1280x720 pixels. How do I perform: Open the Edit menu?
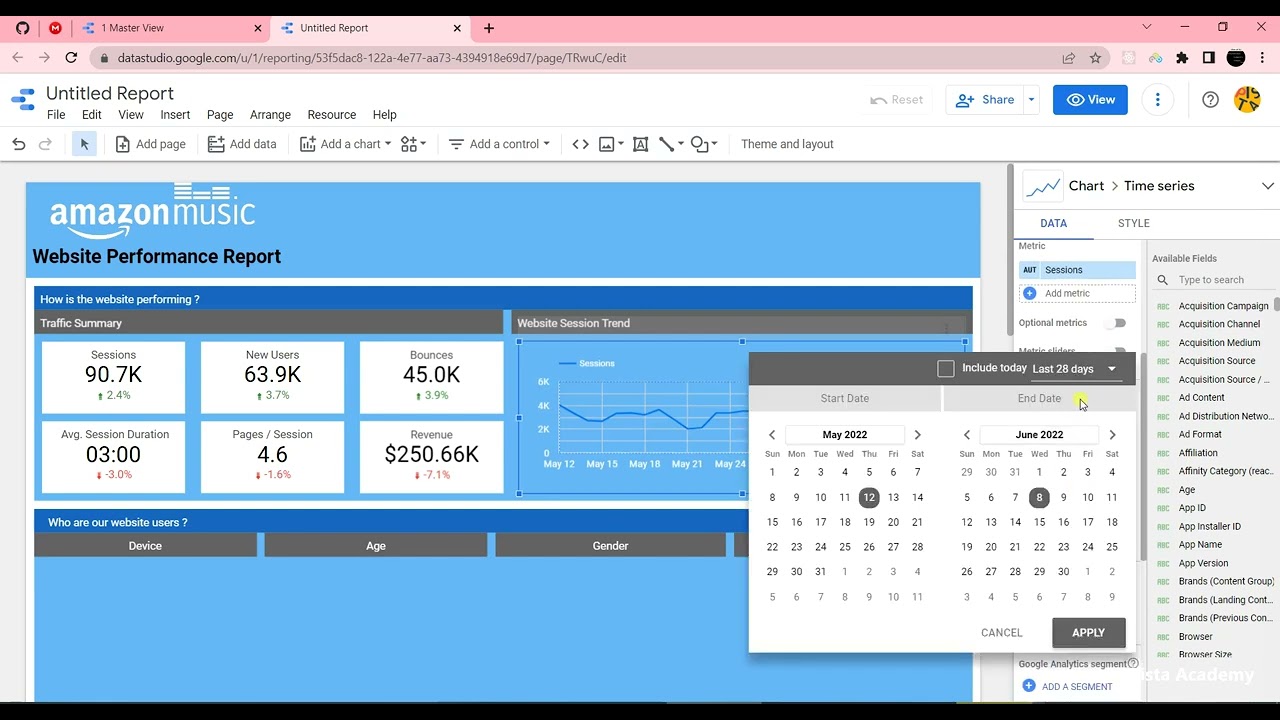point(92,115)
